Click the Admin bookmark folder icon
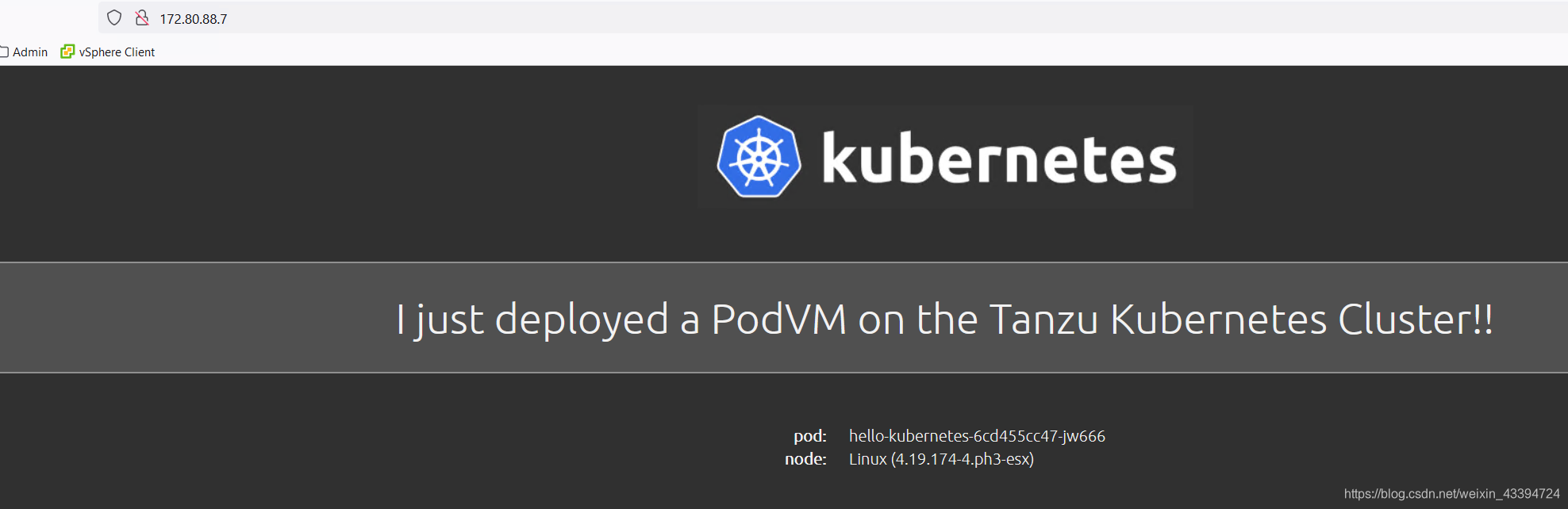This screenshot has height=509, width=1568. click(3, 52)
